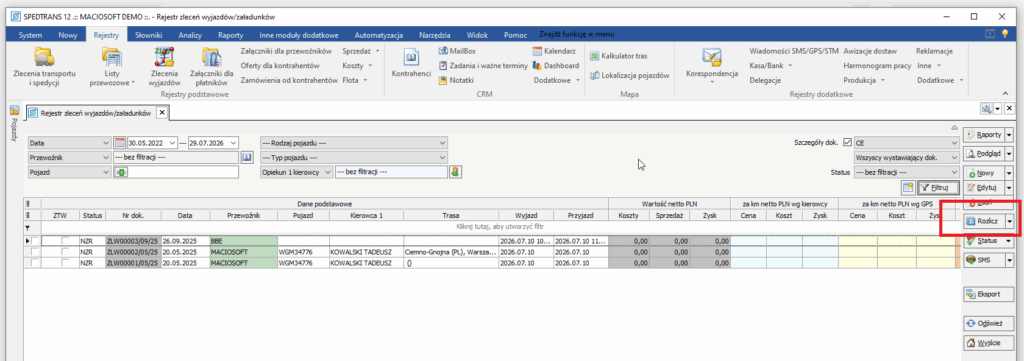The height and width of the screenshot is (361, 1024).
Task: Click the magnifier icon beside the tab list arrow
Action: [986, 108]
